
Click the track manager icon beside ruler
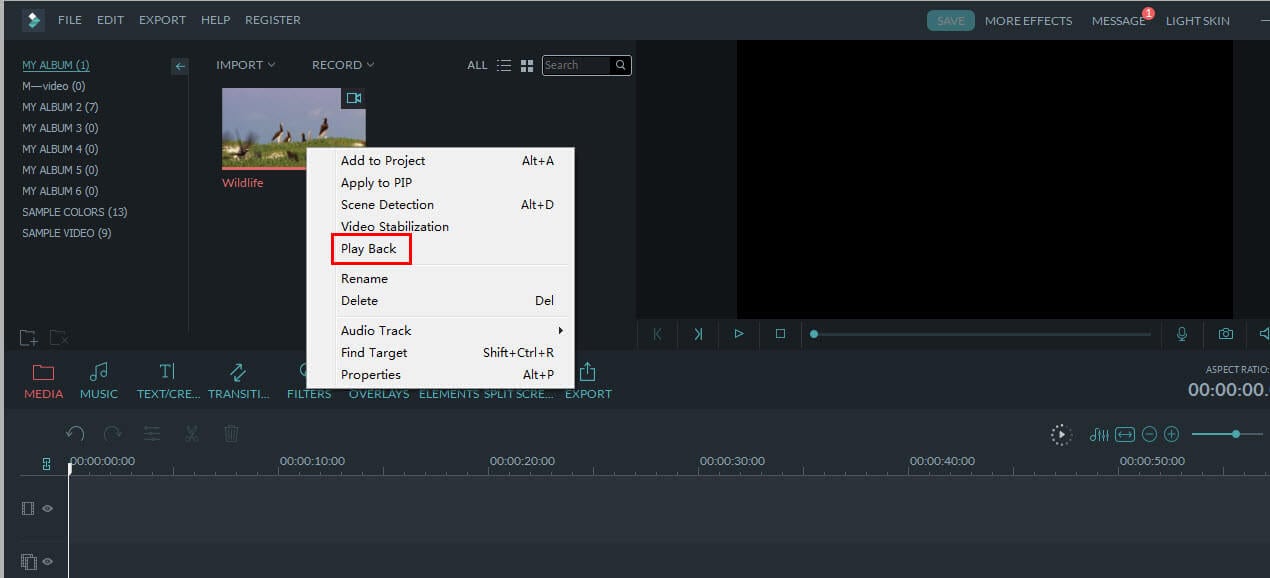46,464
